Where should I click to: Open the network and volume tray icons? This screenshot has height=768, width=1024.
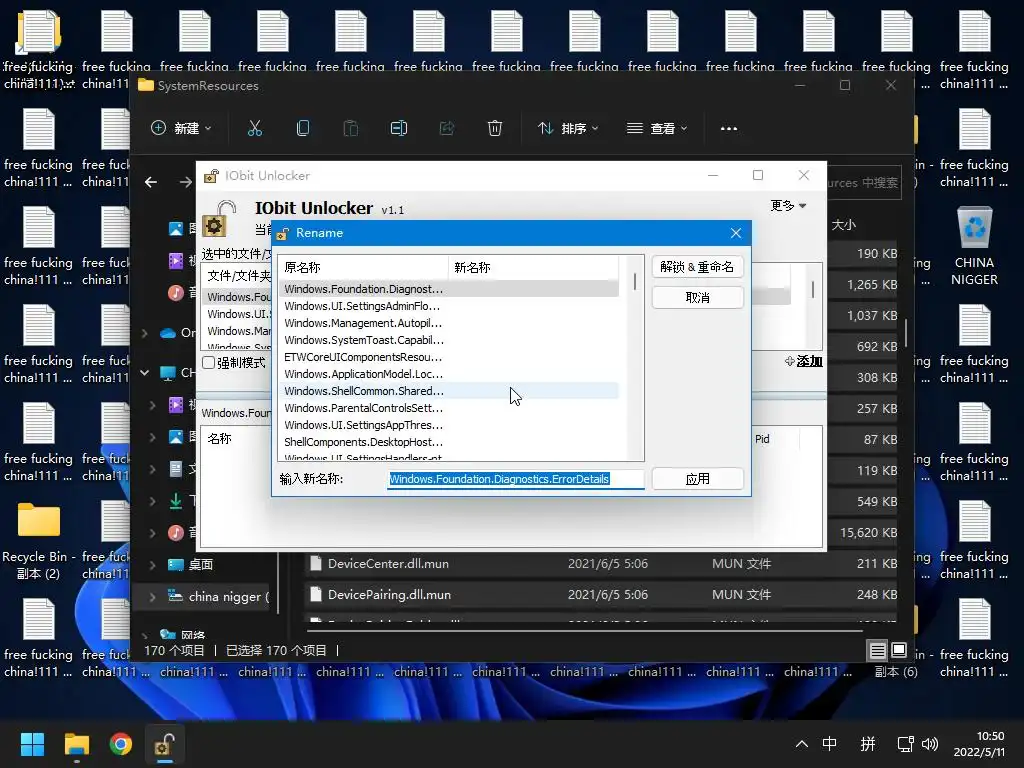pyautogui.click(x=918, y=744)
